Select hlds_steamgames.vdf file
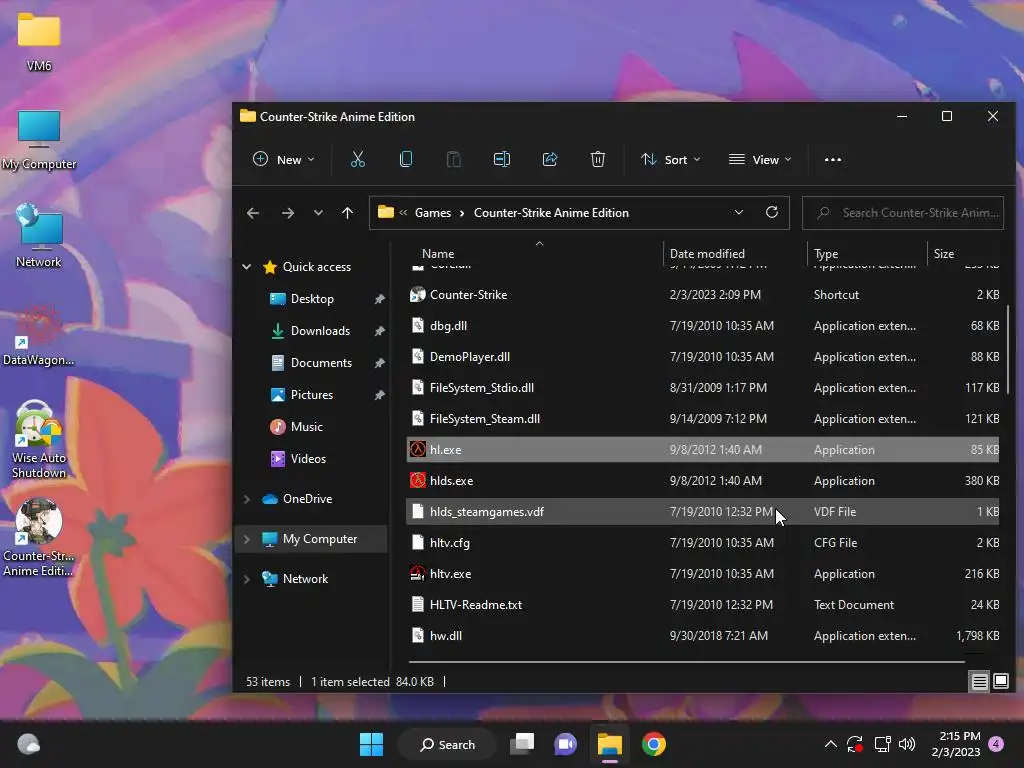 pyautogui.click(x=703, y=511)
